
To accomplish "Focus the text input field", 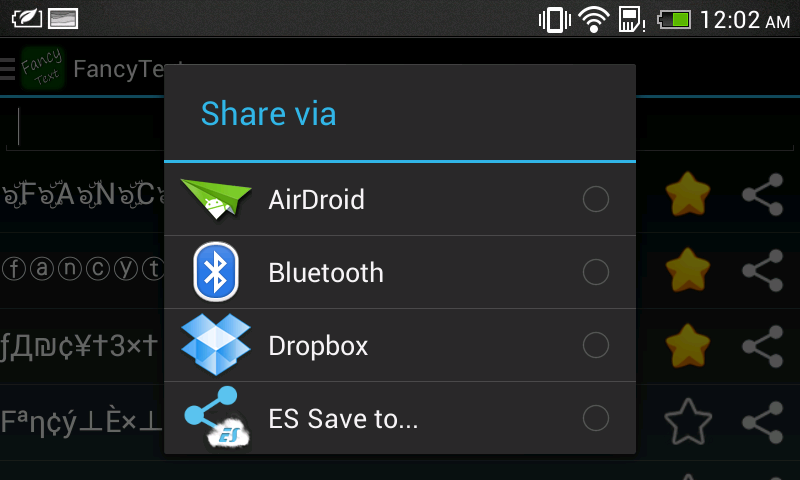I will point(84,127).
